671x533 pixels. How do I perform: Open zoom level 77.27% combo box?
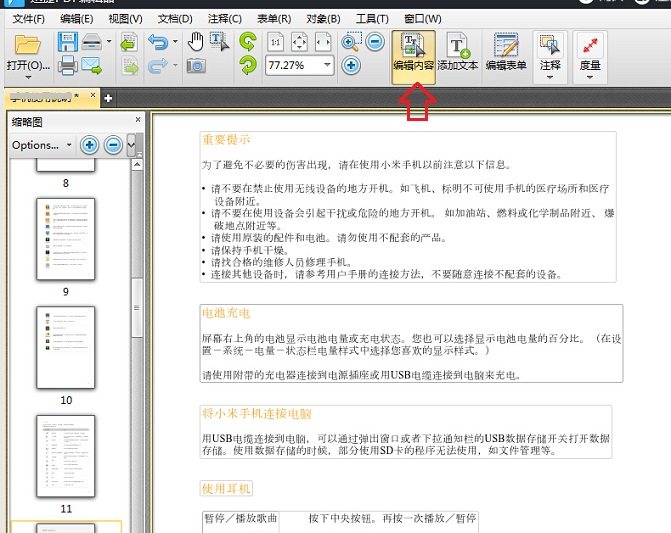(x=299, y=65)
